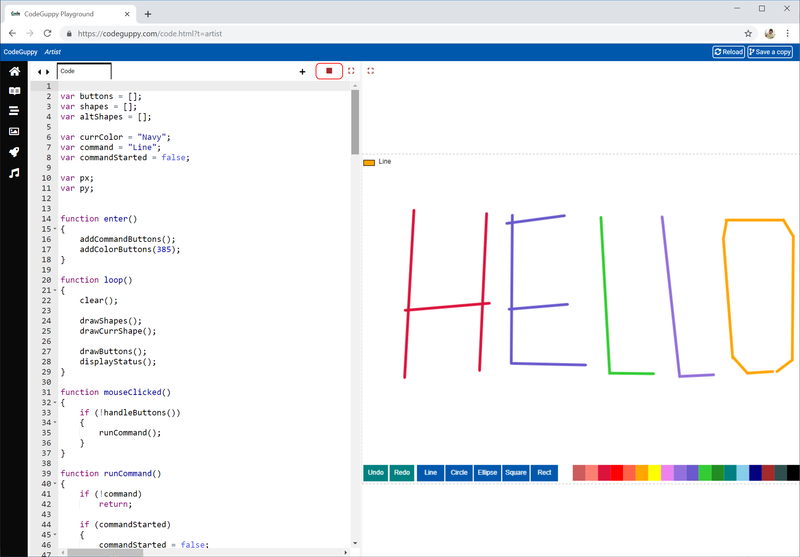
Task: Add a new code page with plus icon
Action: [x=302, y=72]
